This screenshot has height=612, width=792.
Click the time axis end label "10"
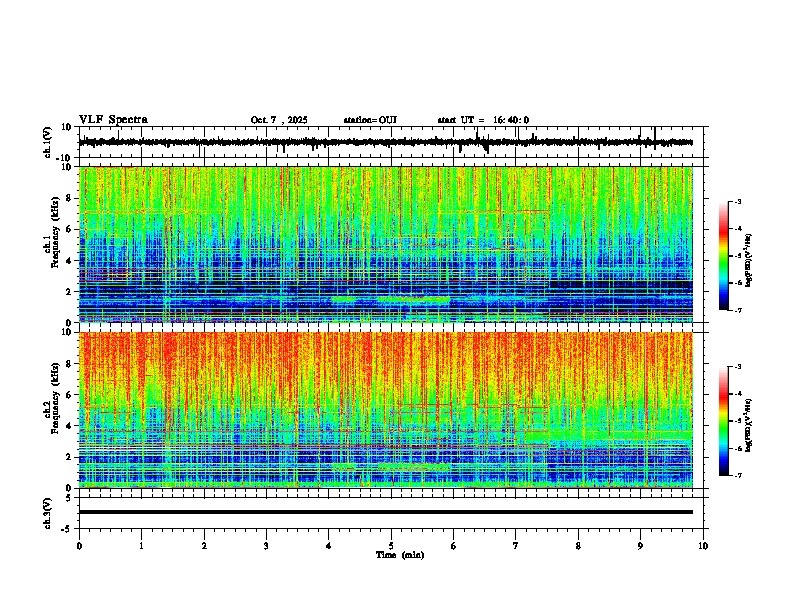click(703, 546)
